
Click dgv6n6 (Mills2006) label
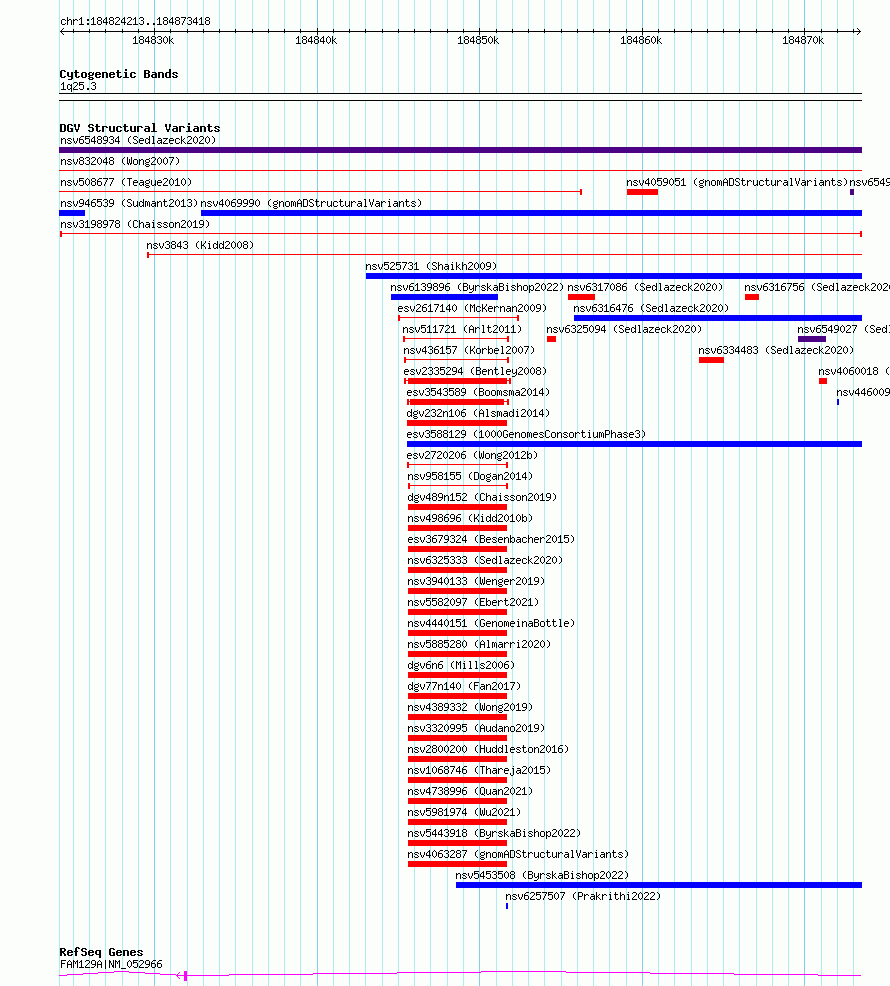(x=461, y=665)
